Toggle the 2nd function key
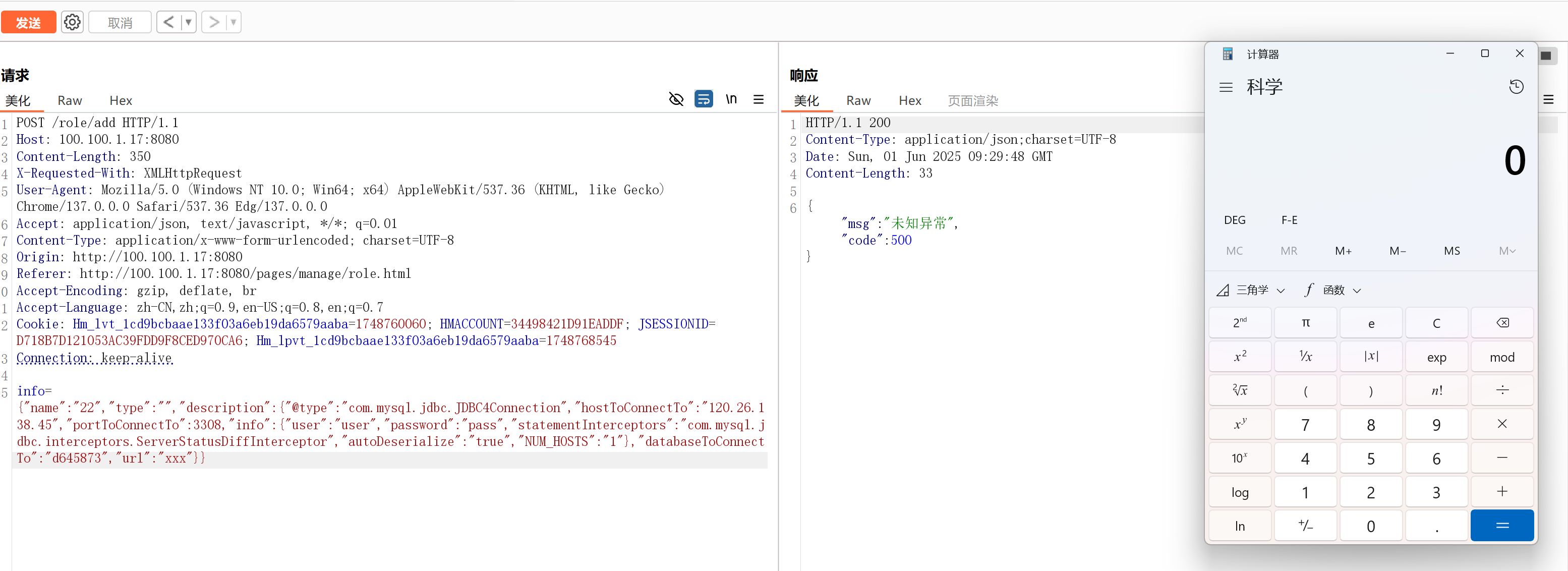 pos(1240,323)
